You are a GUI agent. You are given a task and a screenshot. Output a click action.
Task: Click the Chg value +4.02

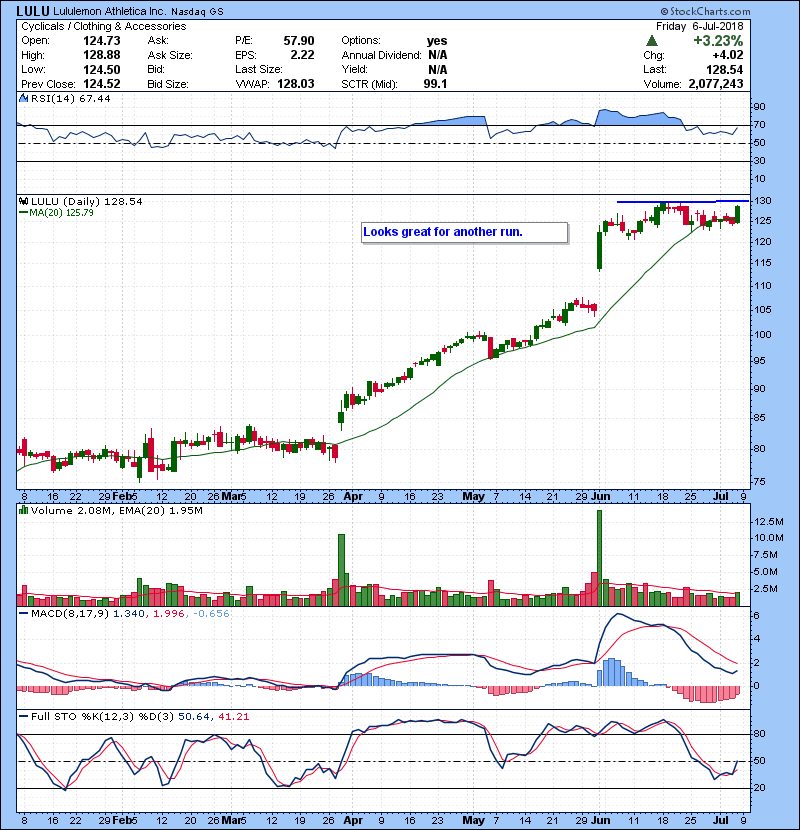727,55
